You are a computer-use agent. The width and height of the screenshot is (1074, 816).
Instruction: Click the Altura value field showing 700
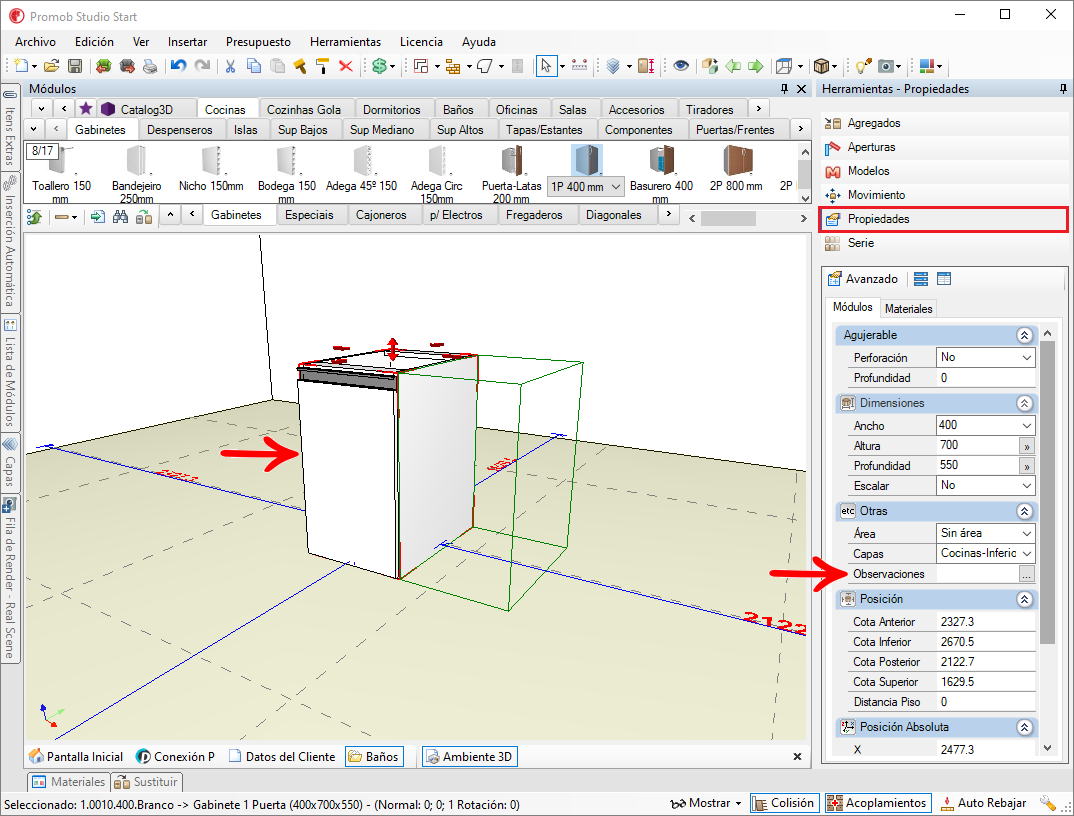(977, 445)
